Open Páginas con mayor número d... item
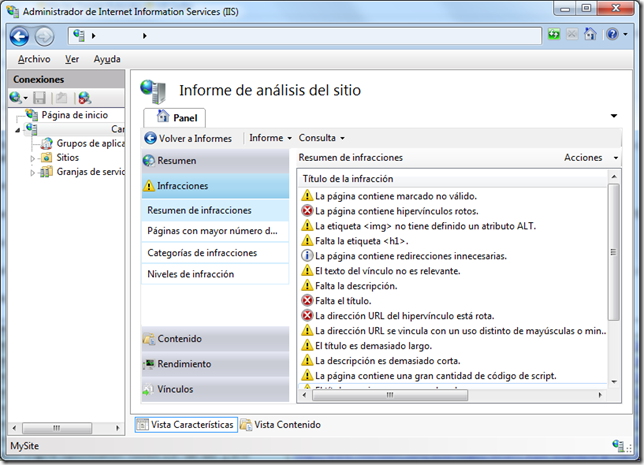The image size is (644, 465). (215, 231)
